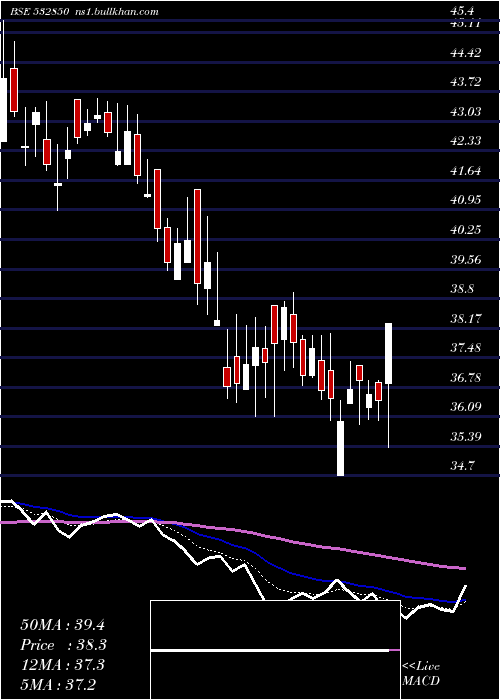Select the 36.78 axis label
Screen dimensions: 500x700
coord(466,378)
